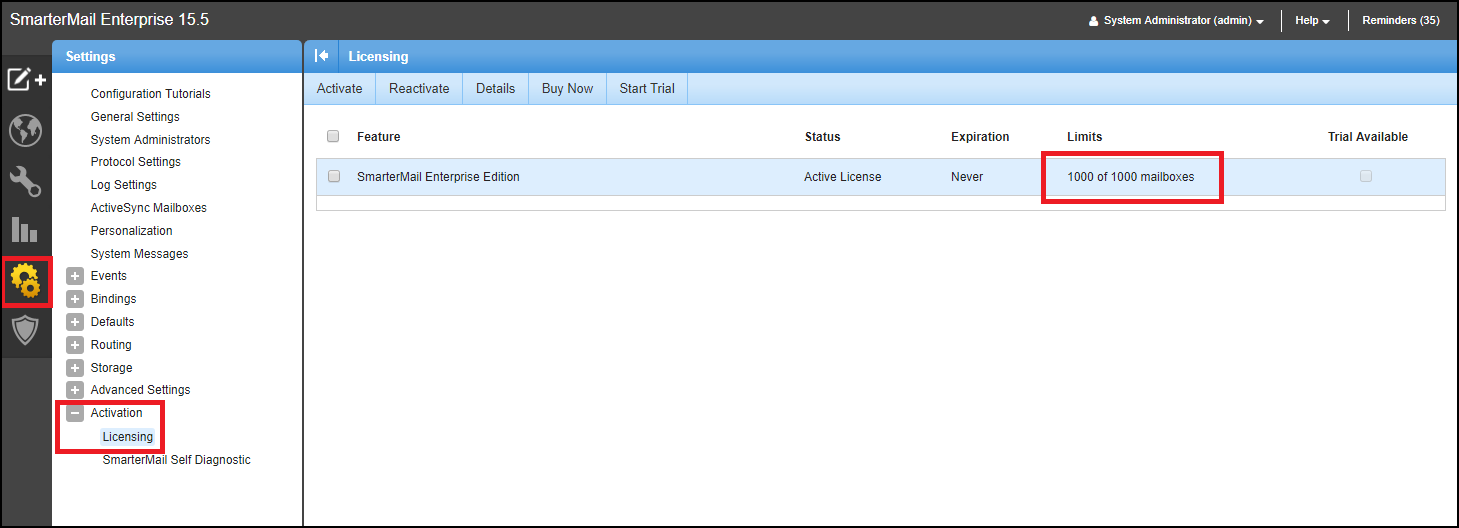1459x528 pixels.
Task: Open SmarterMail Self Diagnostic tree item
Action: 177,460
